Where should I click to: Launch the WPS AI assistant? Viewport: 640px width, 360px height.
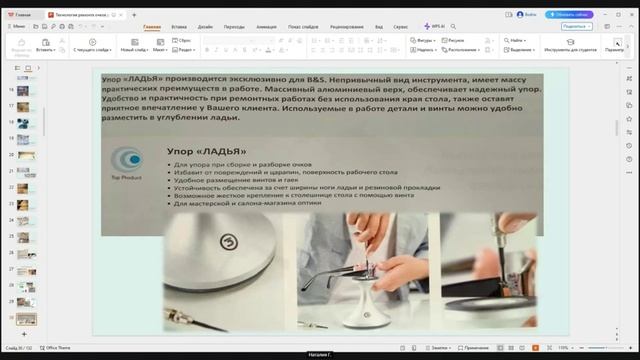click(x=434, y=27)
